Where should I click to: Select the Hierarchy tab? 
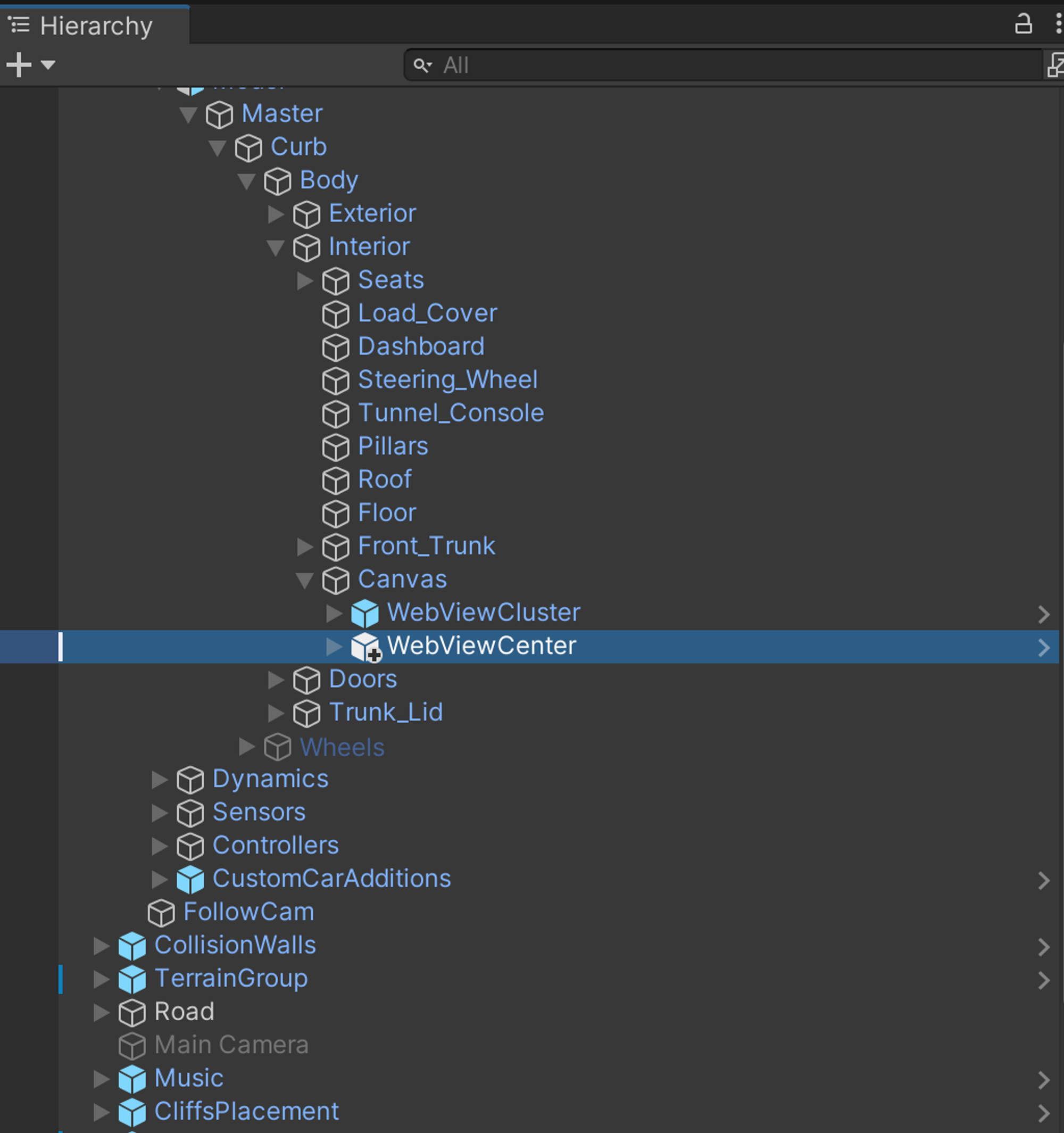coord(95,26)
